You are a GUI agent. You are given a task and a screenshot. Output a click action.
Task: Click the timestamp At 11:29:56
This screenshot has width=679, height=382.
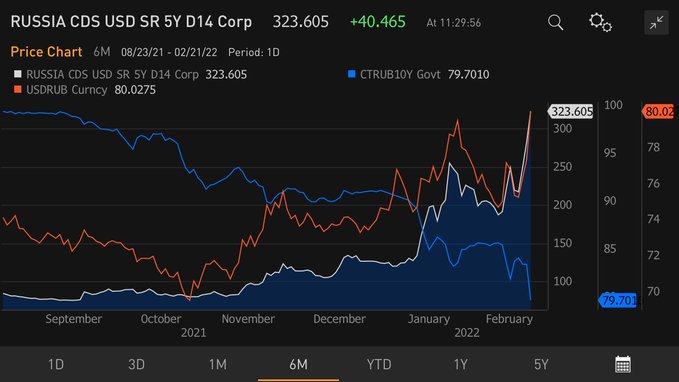click(453, 23)
